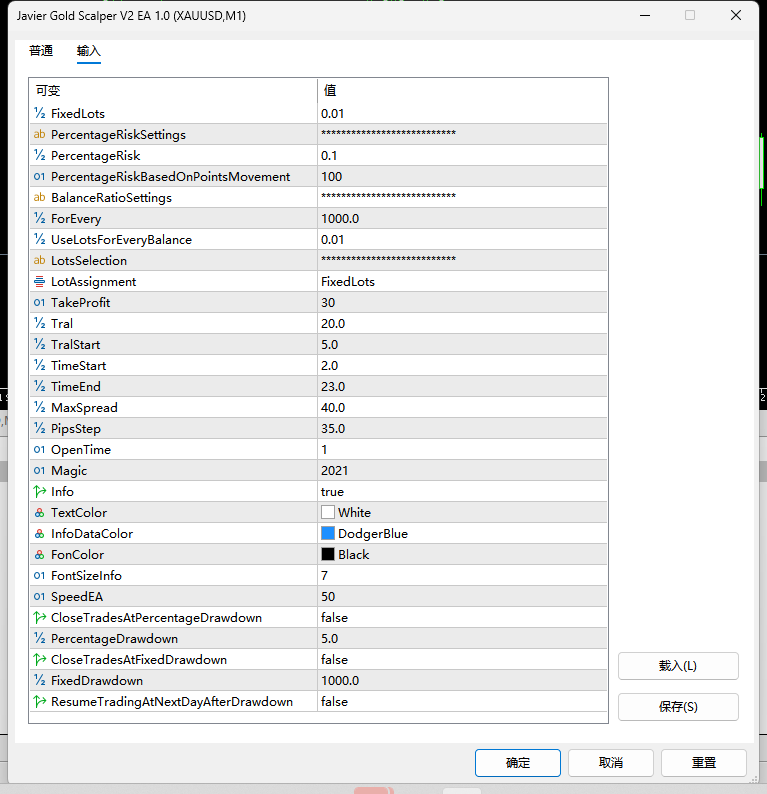Viewport: 767px width, 794px height.
Task: Click the integer icon beside TakeProfit
Action: pos(39,302)
